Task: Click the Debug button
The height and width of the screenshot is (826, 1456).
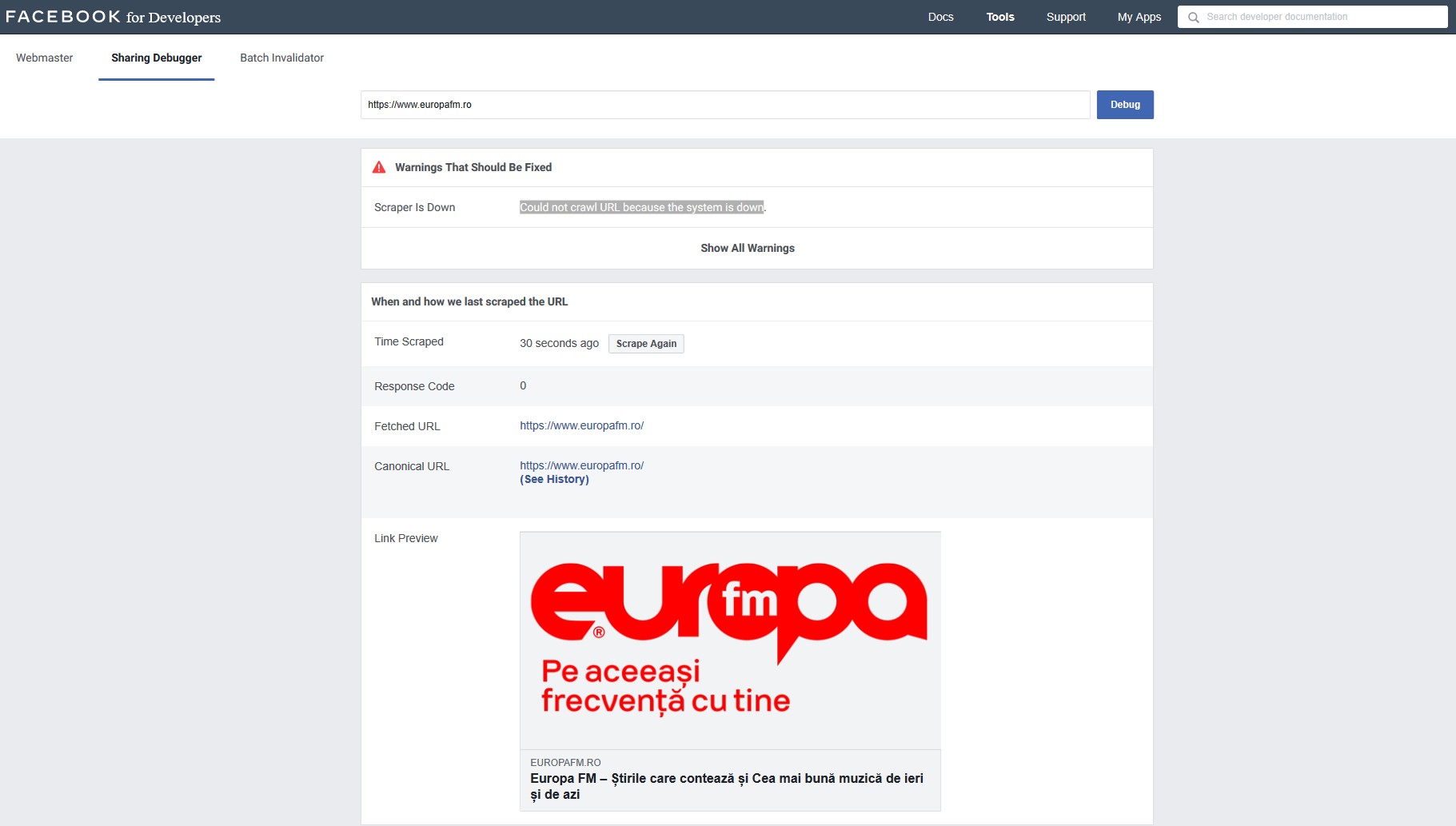Action: [x=1125, y=105]
